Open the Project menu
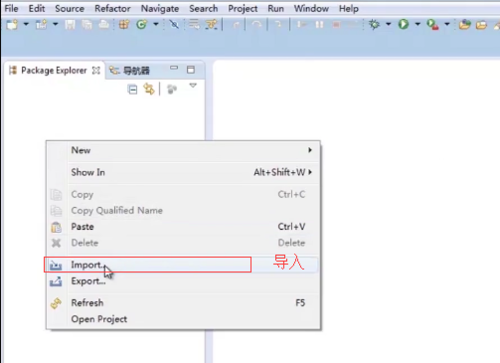 pyautogui.click(x=243, y=9)
